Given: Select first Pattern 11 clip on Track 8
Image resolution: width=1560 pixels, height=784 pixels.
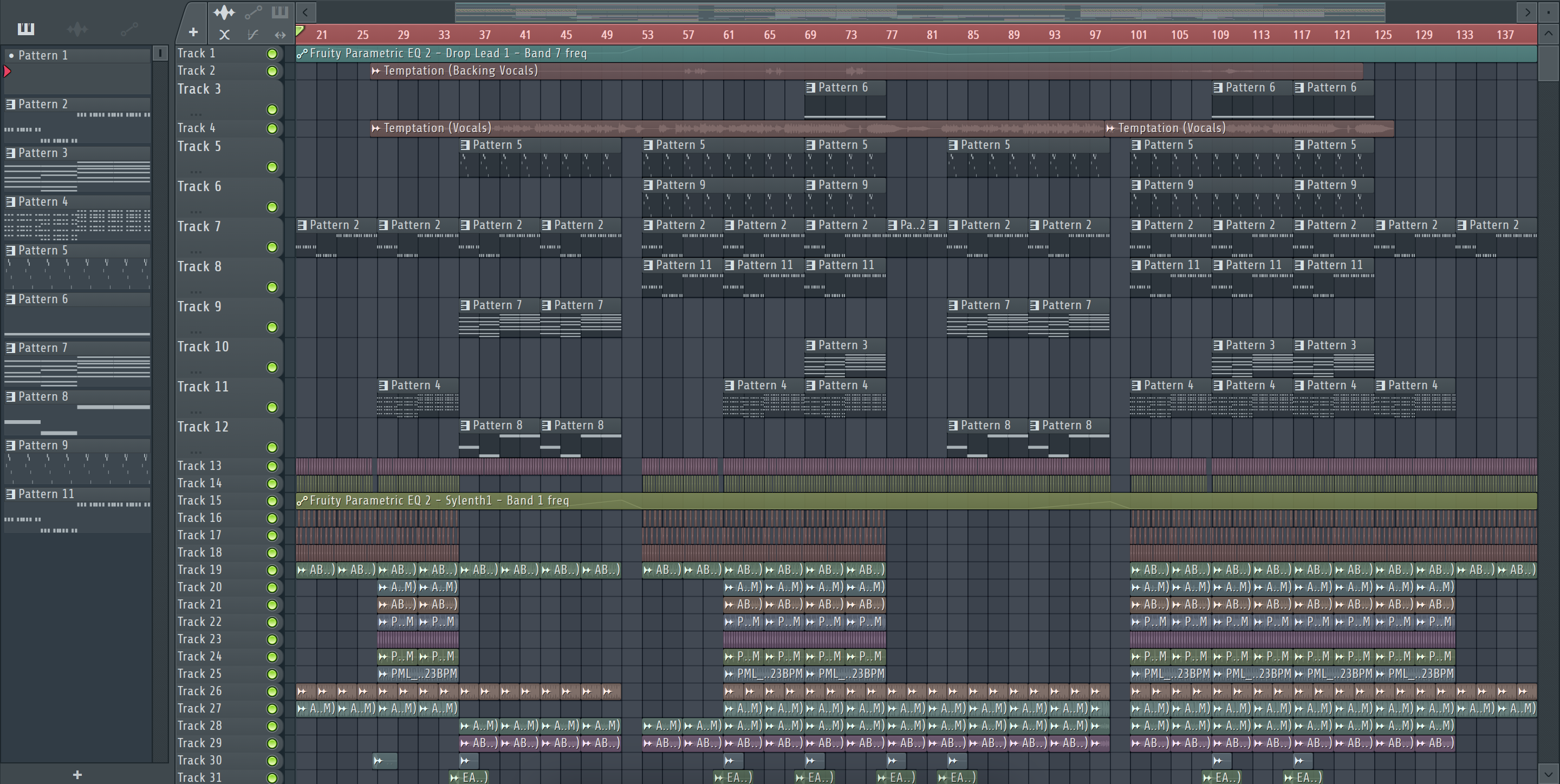Looking at the screenshot, I should click(682, 277).
